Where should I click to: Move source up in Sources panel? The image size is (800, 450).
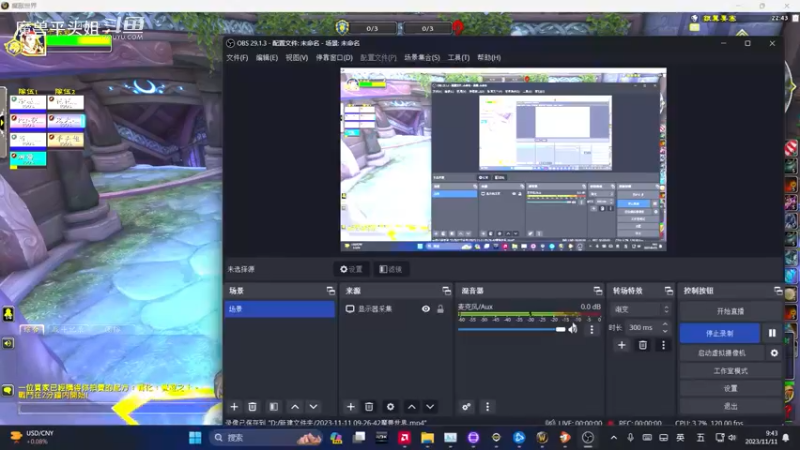coord(412,407)
